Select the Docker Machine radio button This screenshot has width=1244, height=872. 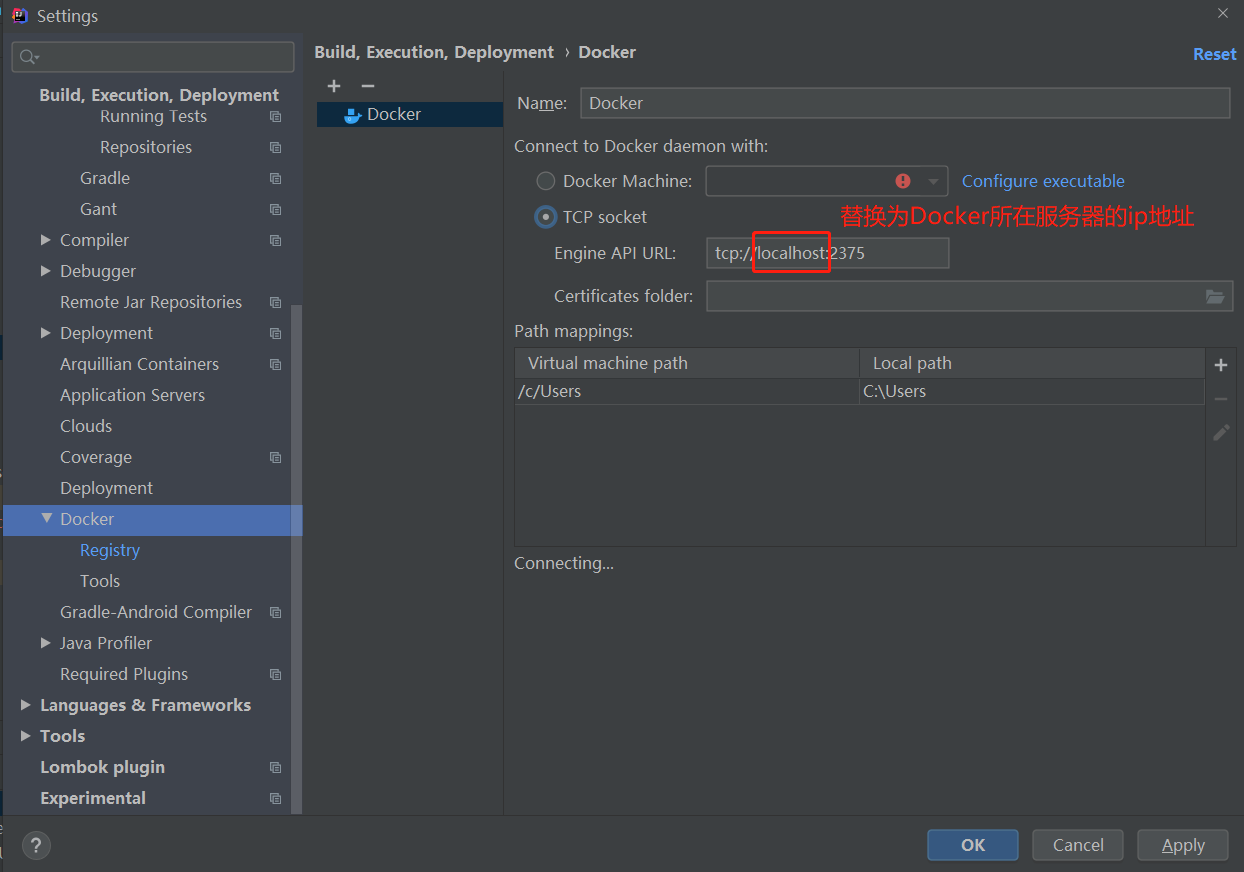click(x=546, y=181)
